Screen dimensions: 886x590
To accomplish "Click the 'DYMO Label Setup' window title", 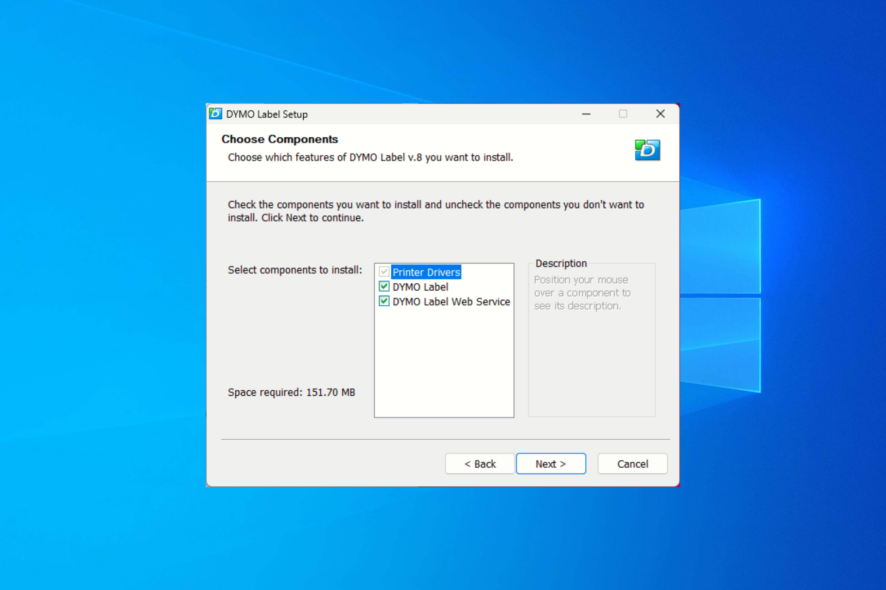I will tap(267, 114).
